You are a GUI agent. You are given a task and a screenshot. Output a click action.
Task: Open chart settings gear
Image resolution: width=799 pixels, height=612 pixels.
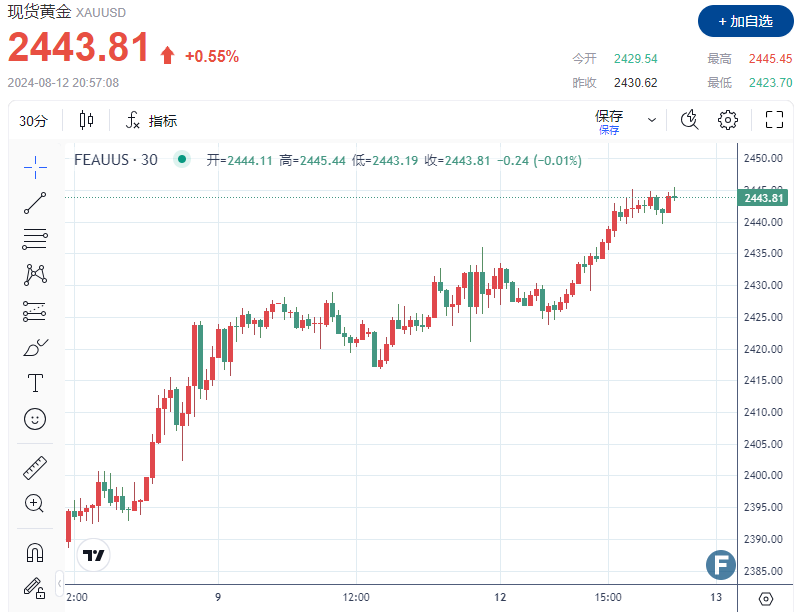click(x=728, y=120)
